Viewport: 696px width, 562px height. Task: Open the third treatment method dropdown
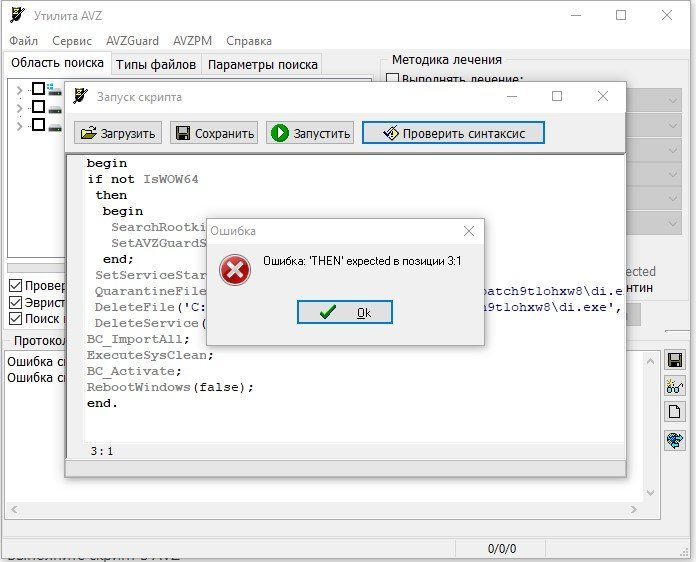672,150
